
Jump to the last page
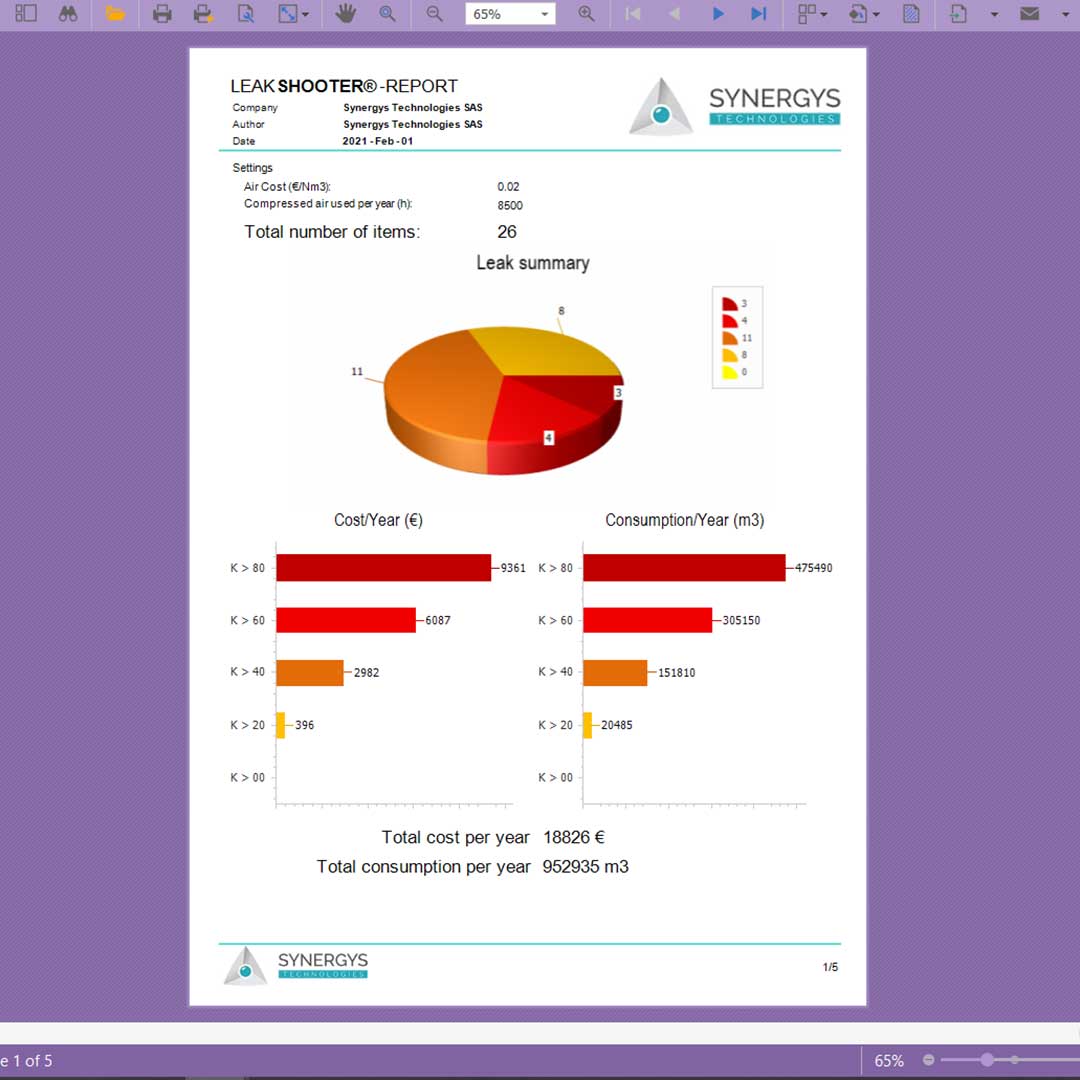pos(759,14)
